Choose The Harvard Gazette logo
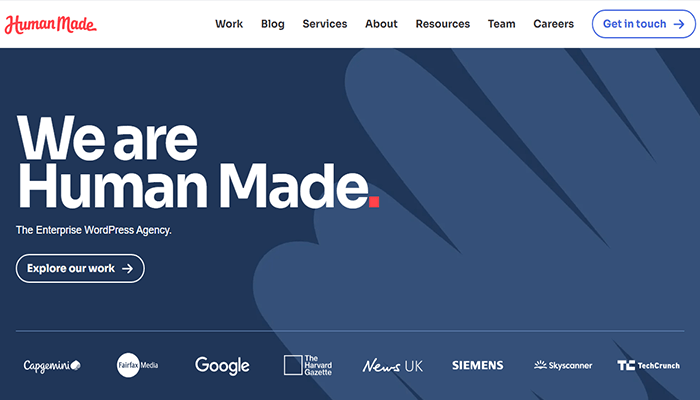This screenshot has width=700, height=400. click(x=307, y=365)
